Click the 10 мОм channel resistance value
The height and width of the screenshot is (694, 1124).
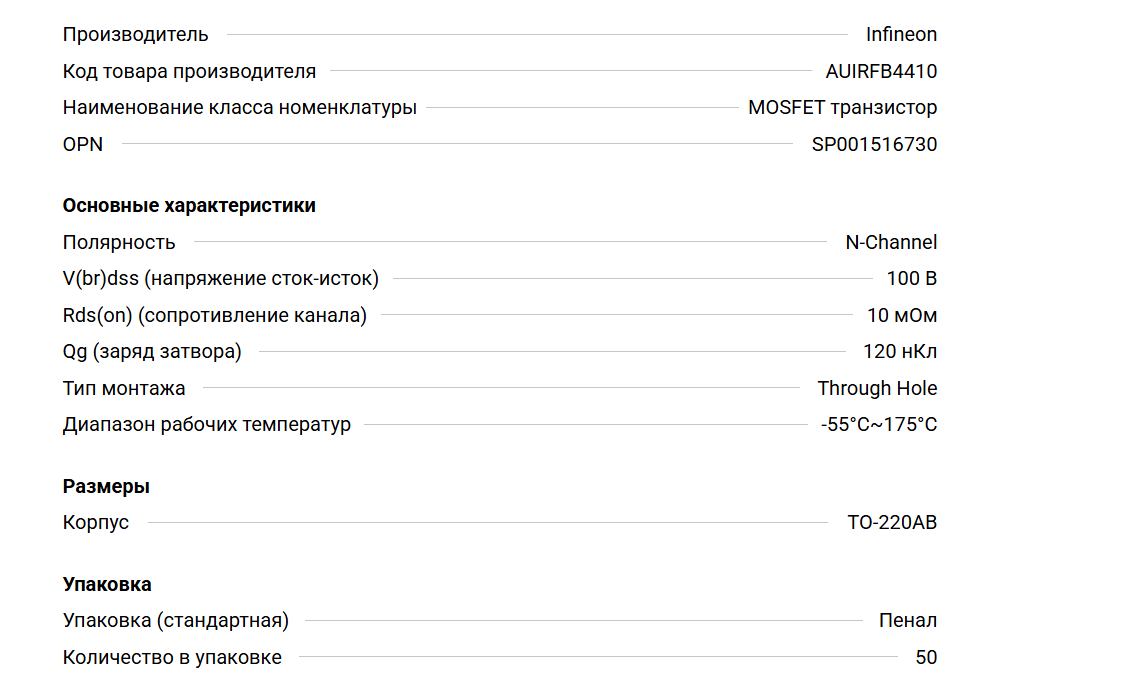tap(901, 316)
